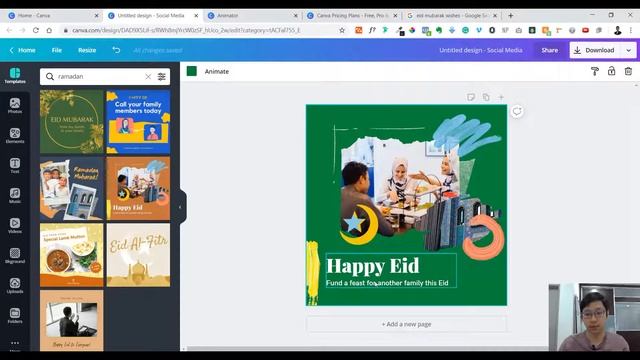
Task: Go back to Home
Action: (x=22, y=50)
